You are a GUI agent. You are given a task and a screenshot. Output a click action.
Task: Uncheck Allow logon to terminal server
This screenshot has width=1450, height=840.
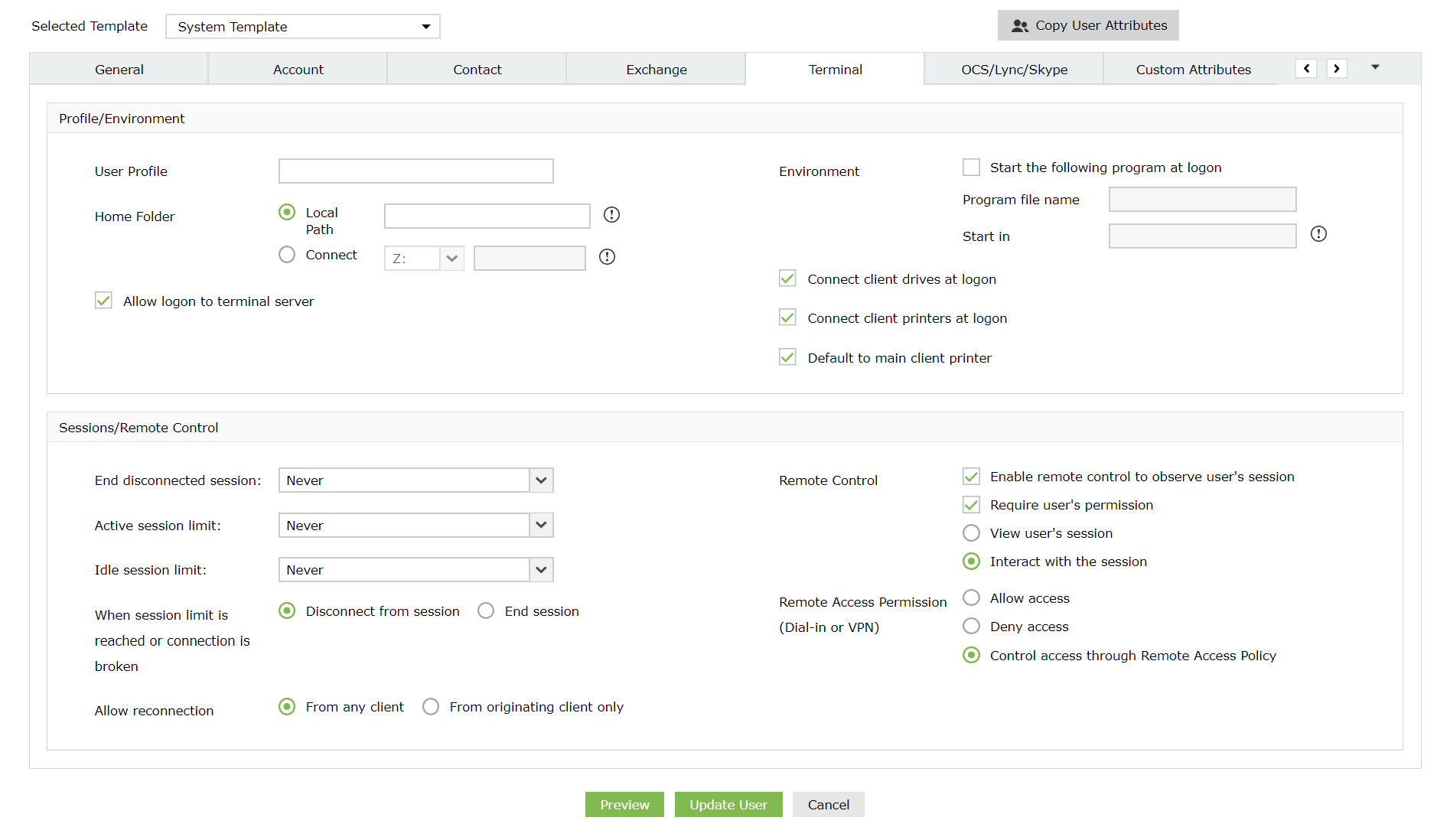tap(104, 301)
